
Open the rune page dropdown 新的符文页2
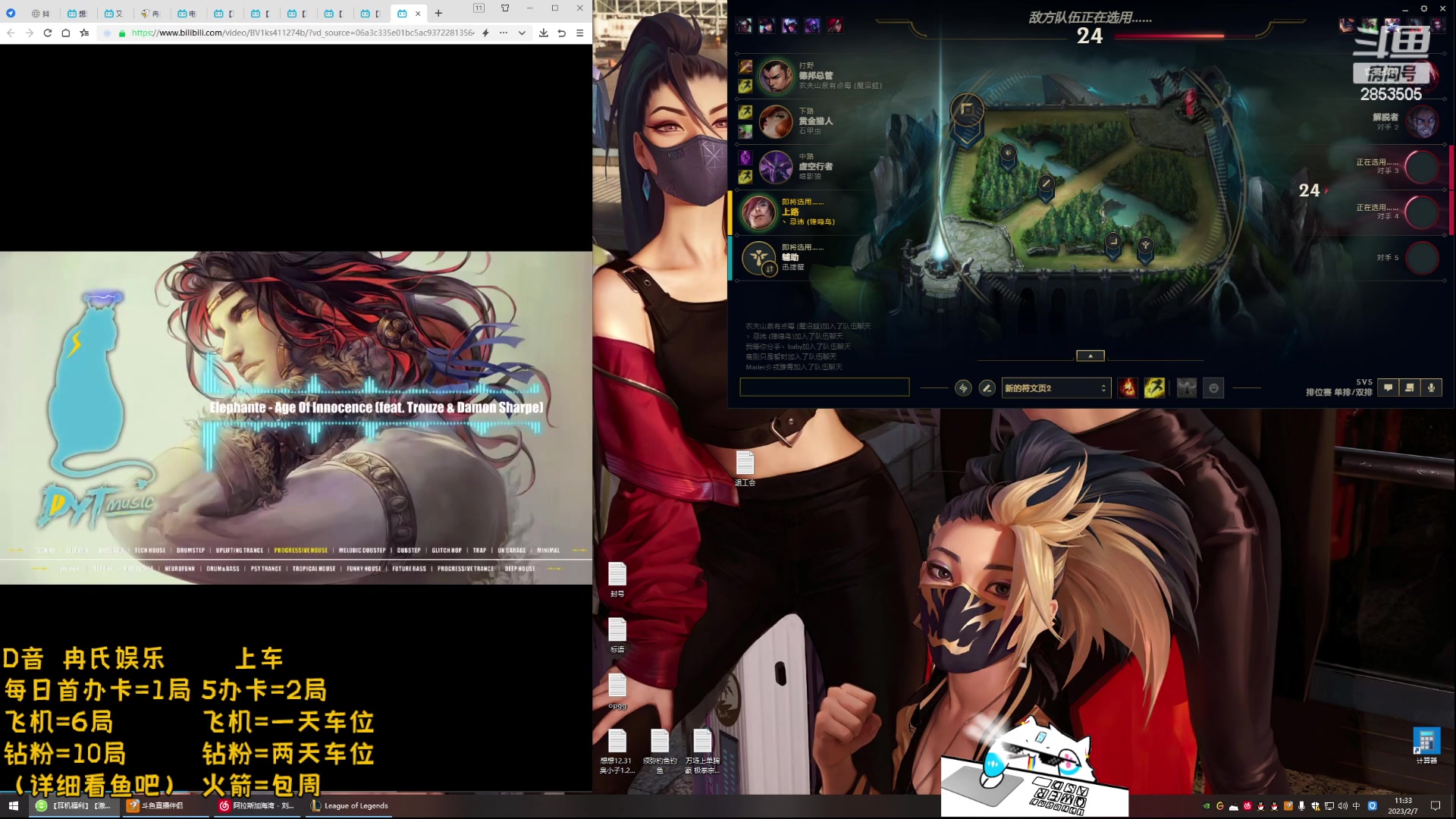(x=1056, y=388)
